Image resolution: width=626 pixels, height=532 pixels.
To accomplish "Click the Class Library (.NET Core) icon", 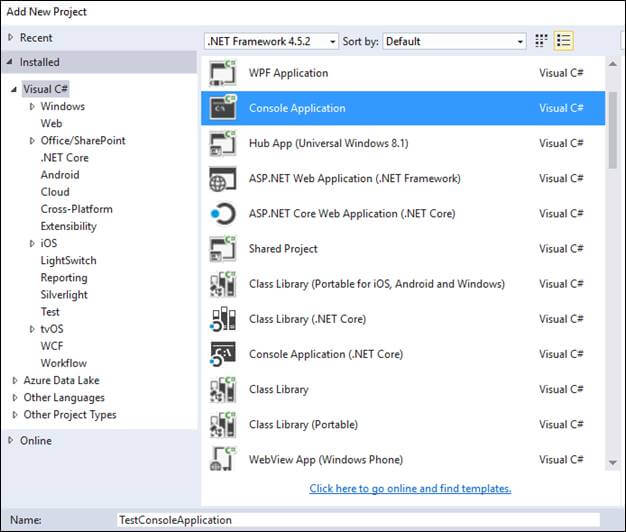I will tap(222, 319).
